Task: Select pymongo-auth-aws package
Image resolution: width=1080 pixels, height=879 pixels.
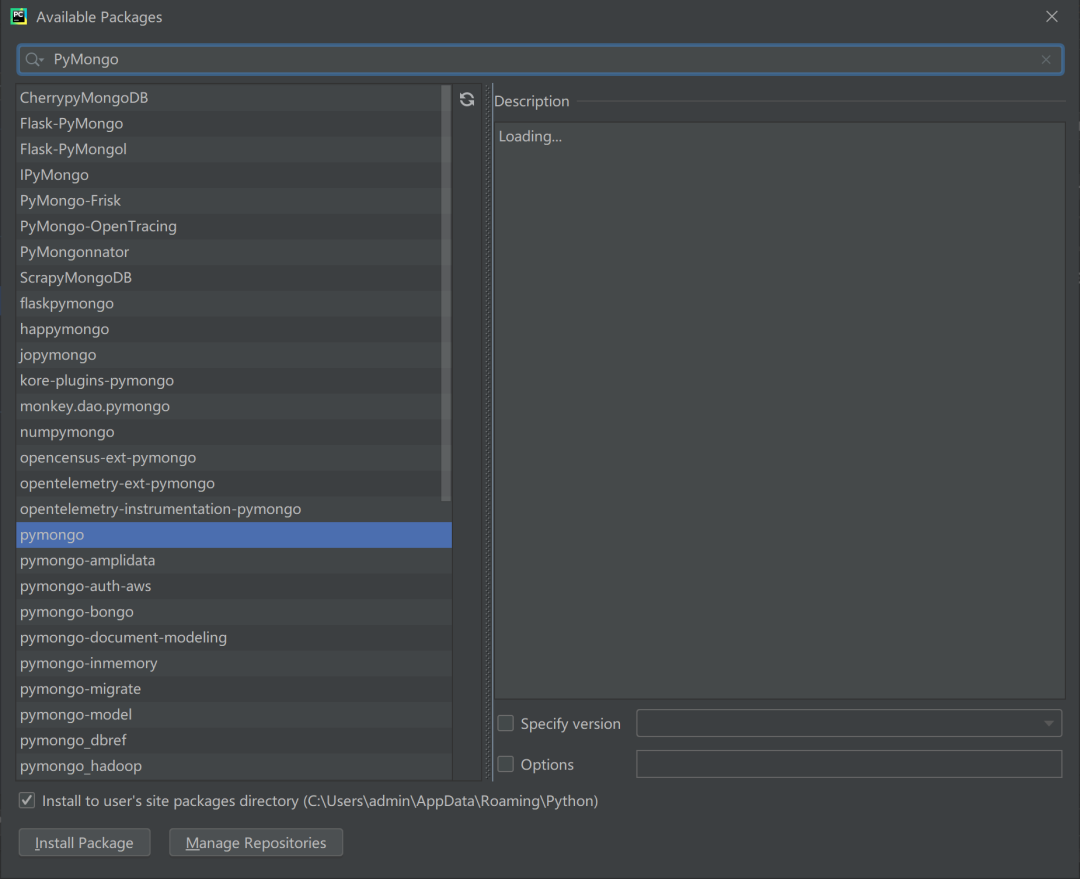Action: [x=234, y=586]
